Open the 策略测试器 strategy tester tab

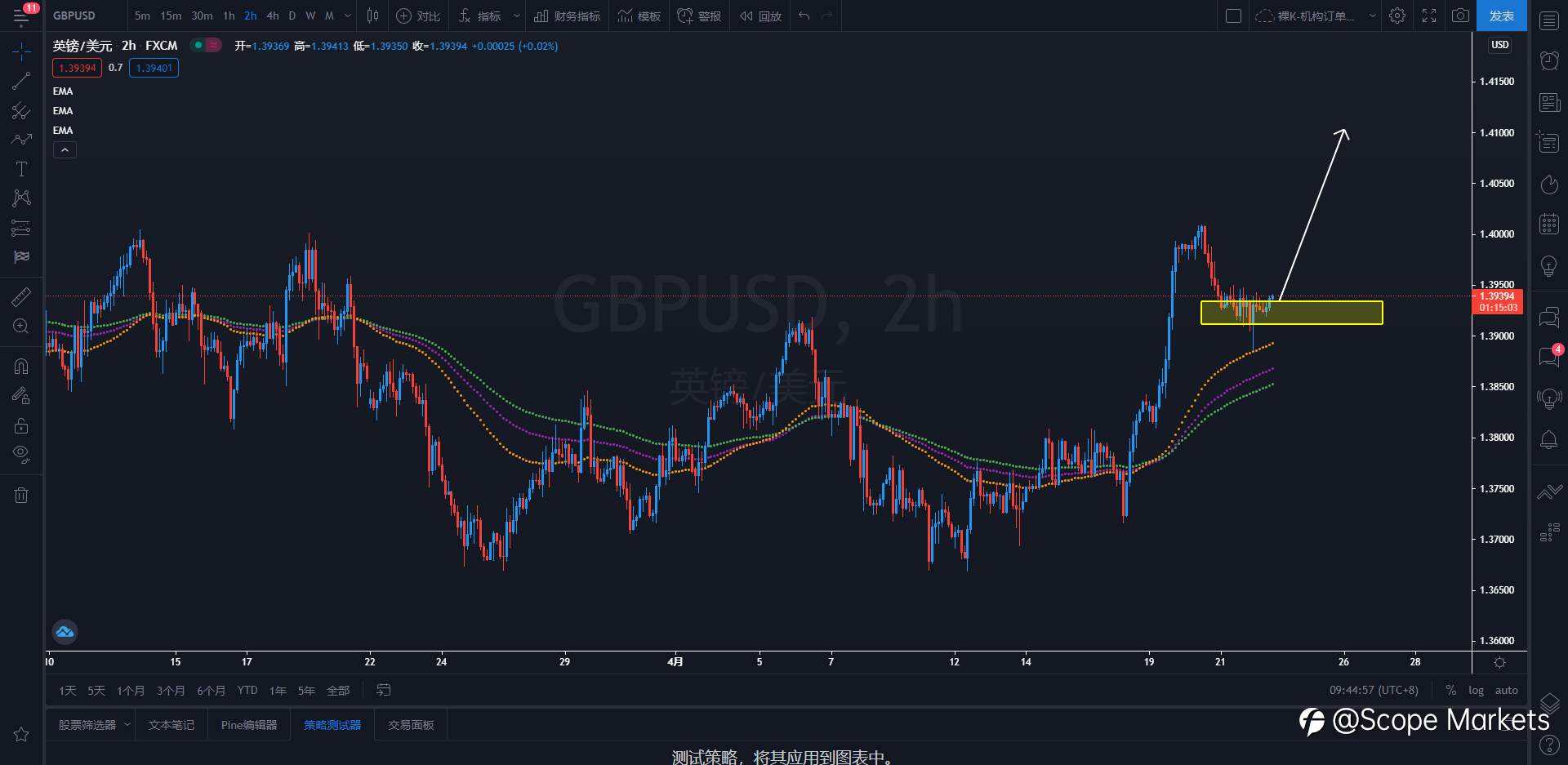(332, 725)
